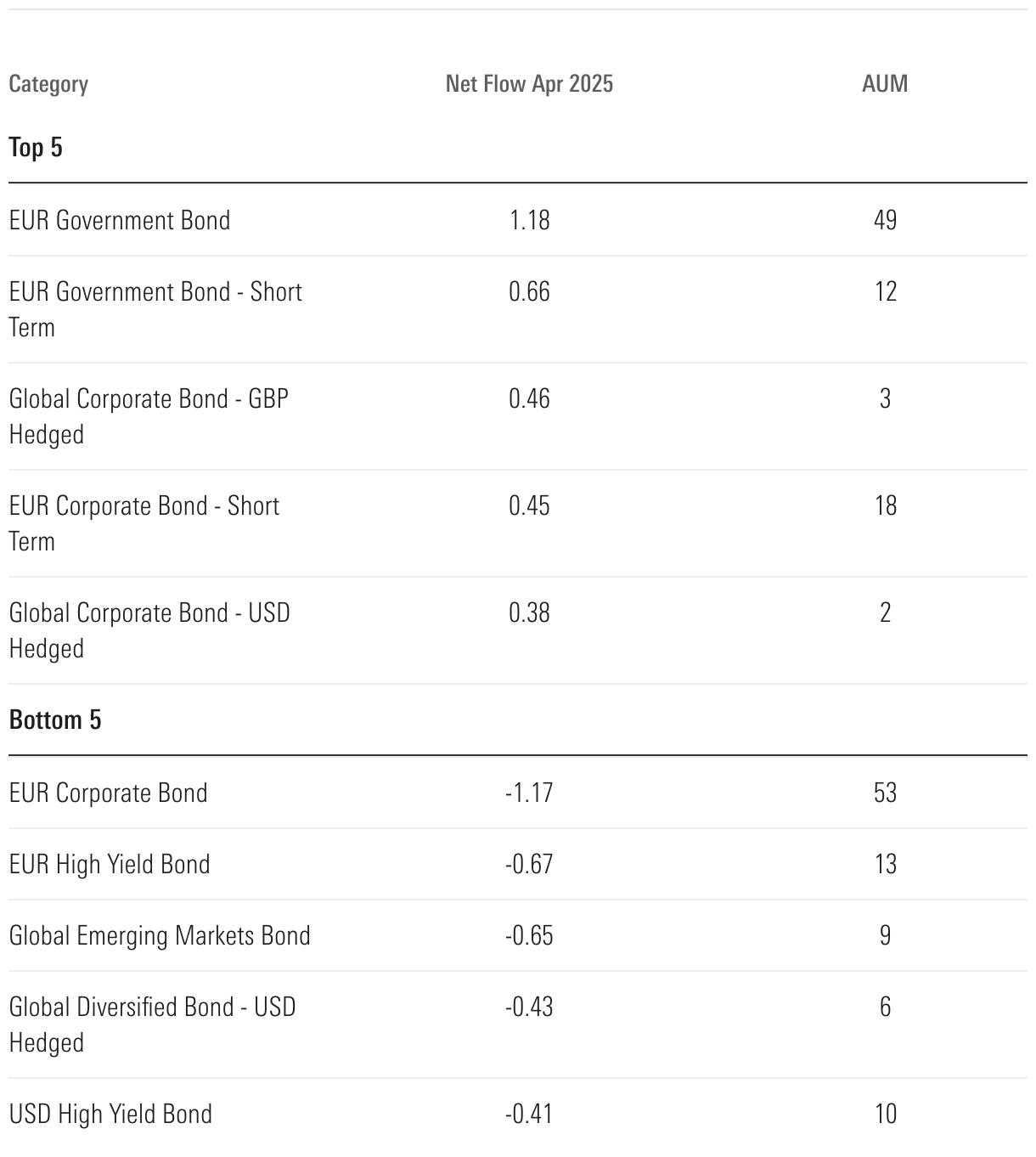The width and height of the screenshot is (1036, 1157).
Task: Click Global Emerging Markets Bond category
Action: coord(160,936)
